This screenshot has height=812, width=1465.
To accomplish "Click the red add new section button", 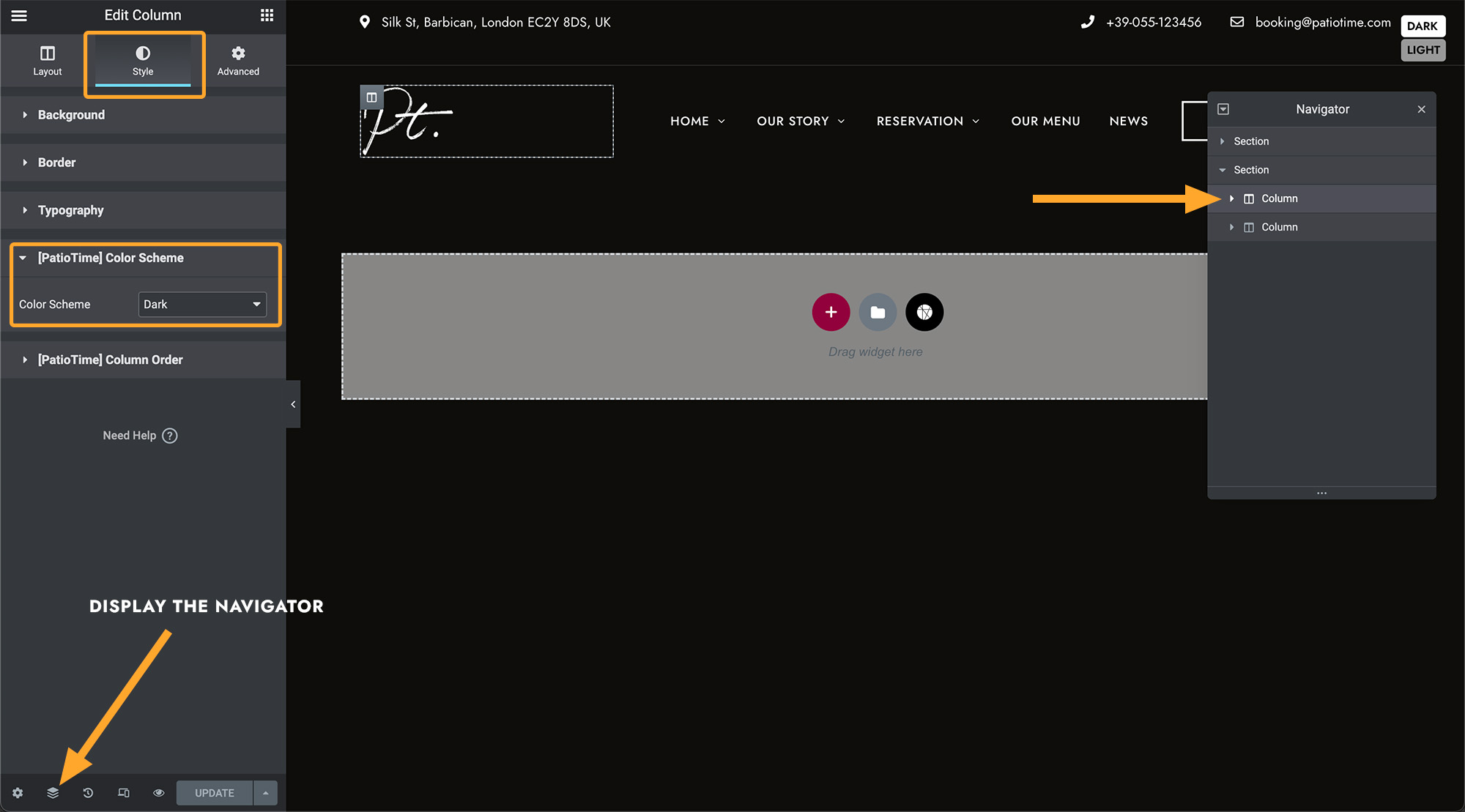I will (x=831, y=313).
